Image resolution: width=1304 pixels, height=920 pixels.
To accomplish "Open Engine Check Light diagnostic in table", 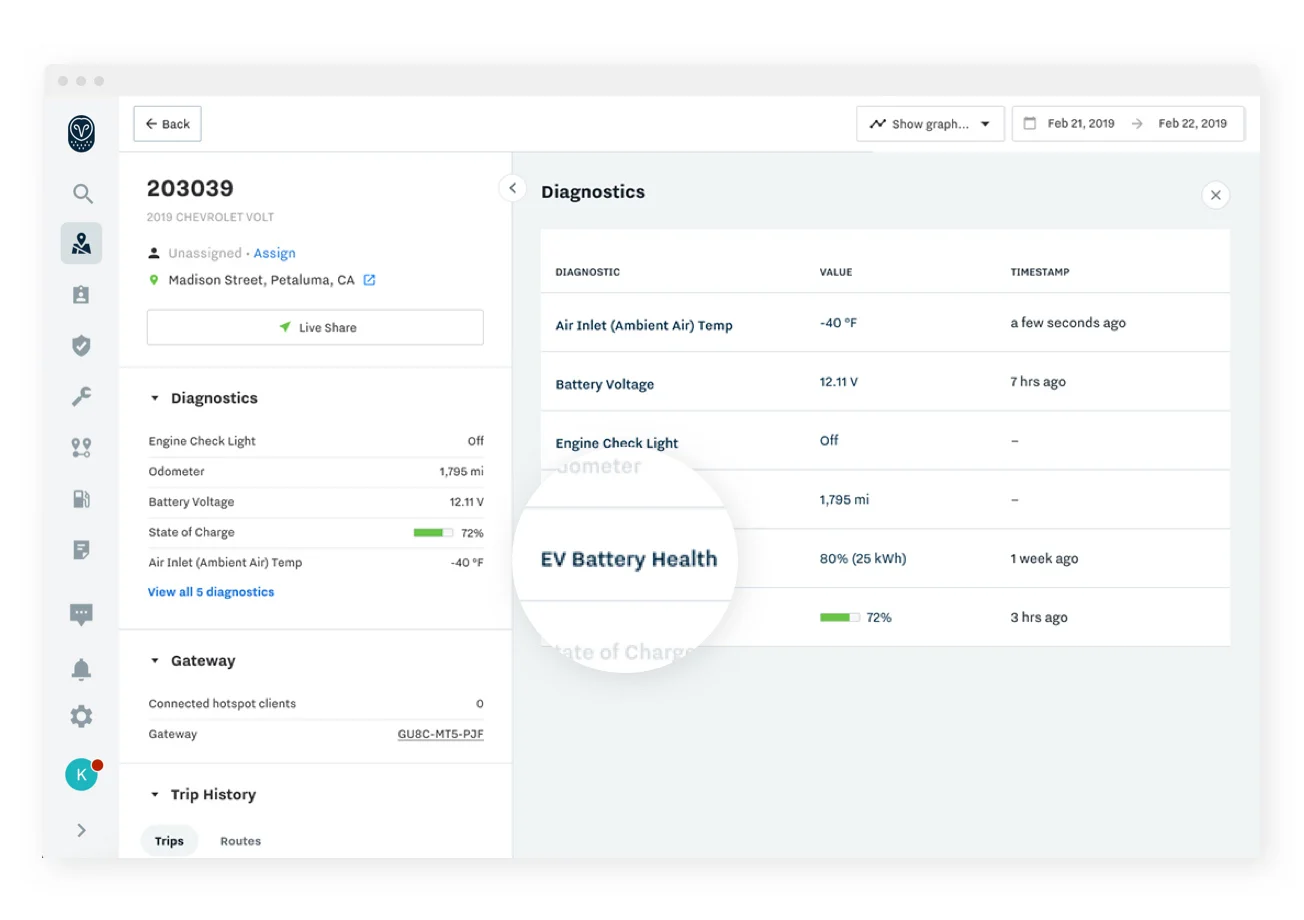I will [616, 443].
